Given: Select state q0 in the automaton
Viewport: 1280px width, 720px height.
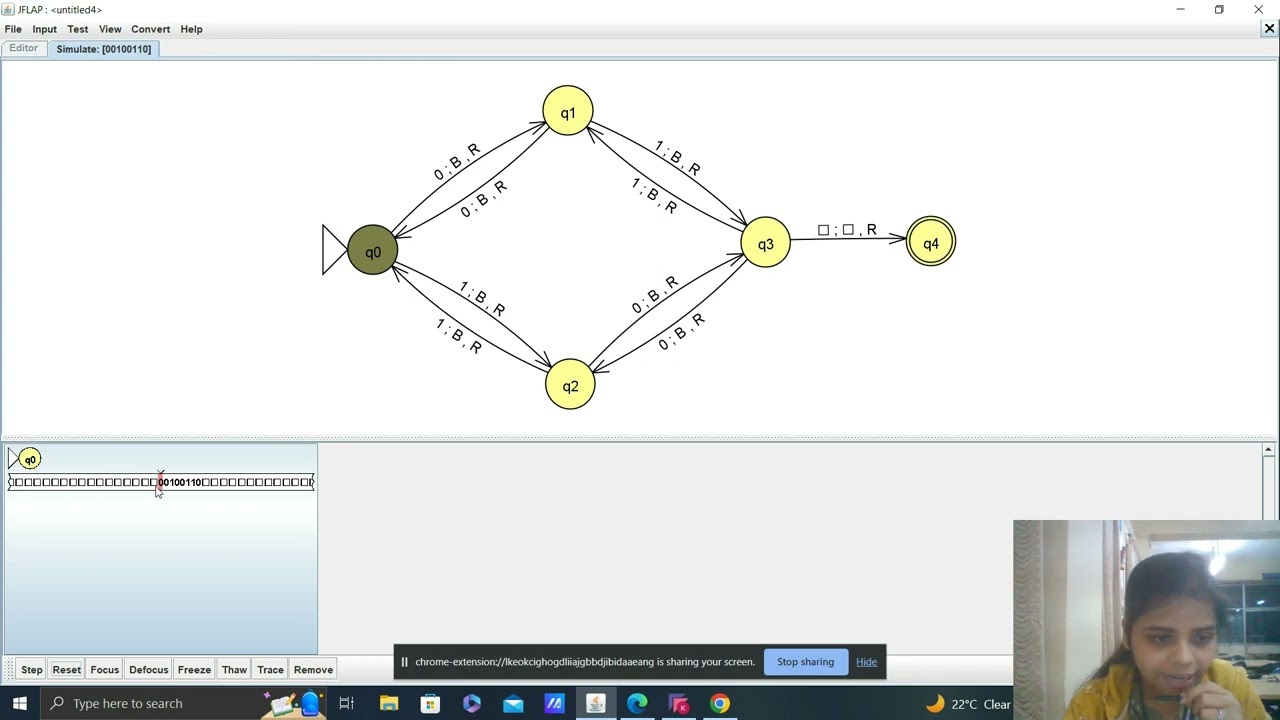Looking at the screenshot, I should point(373,251).
